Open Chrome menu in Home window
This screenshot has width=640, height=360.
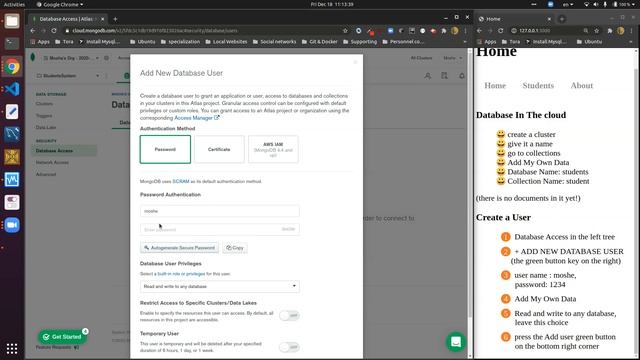(x=631, y=31)
